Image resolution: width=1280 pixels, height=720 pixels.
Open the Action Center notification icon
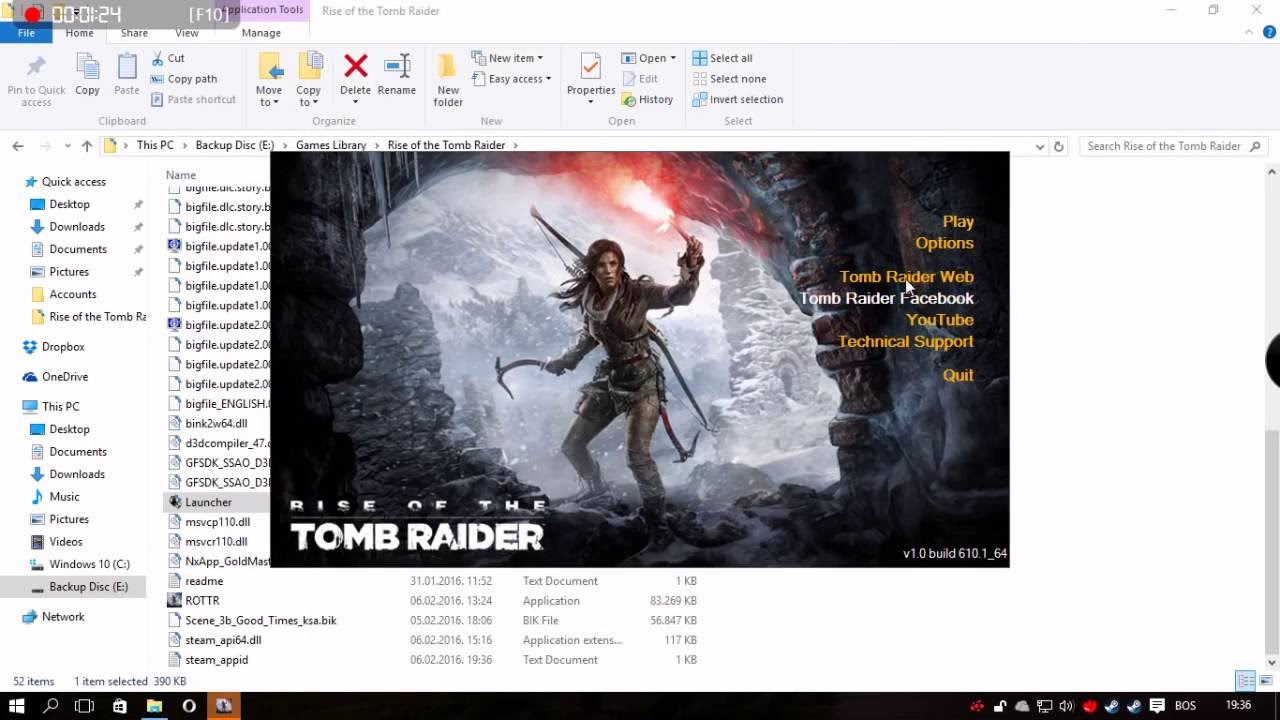(x=1157, y=706)
